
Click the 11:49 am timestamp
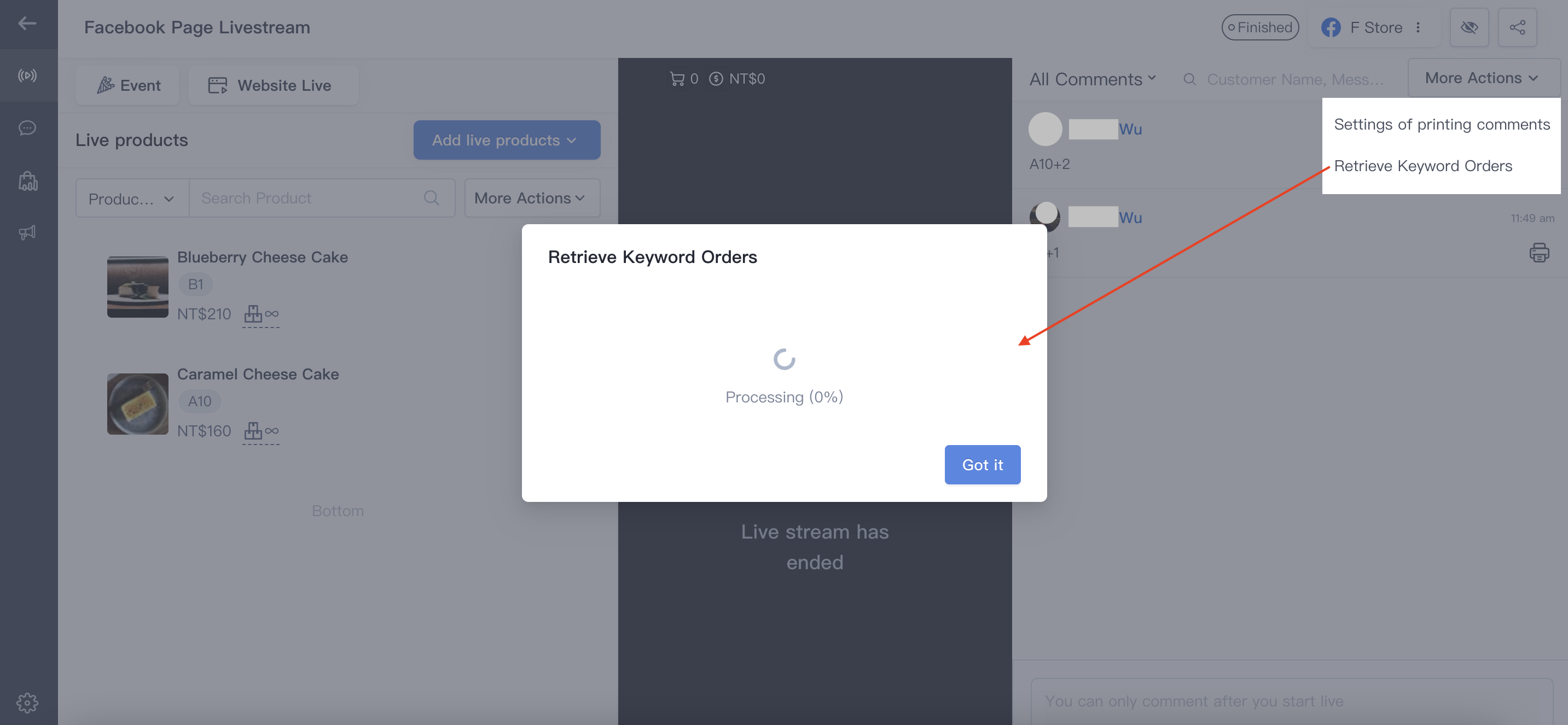coord(1532,218)
